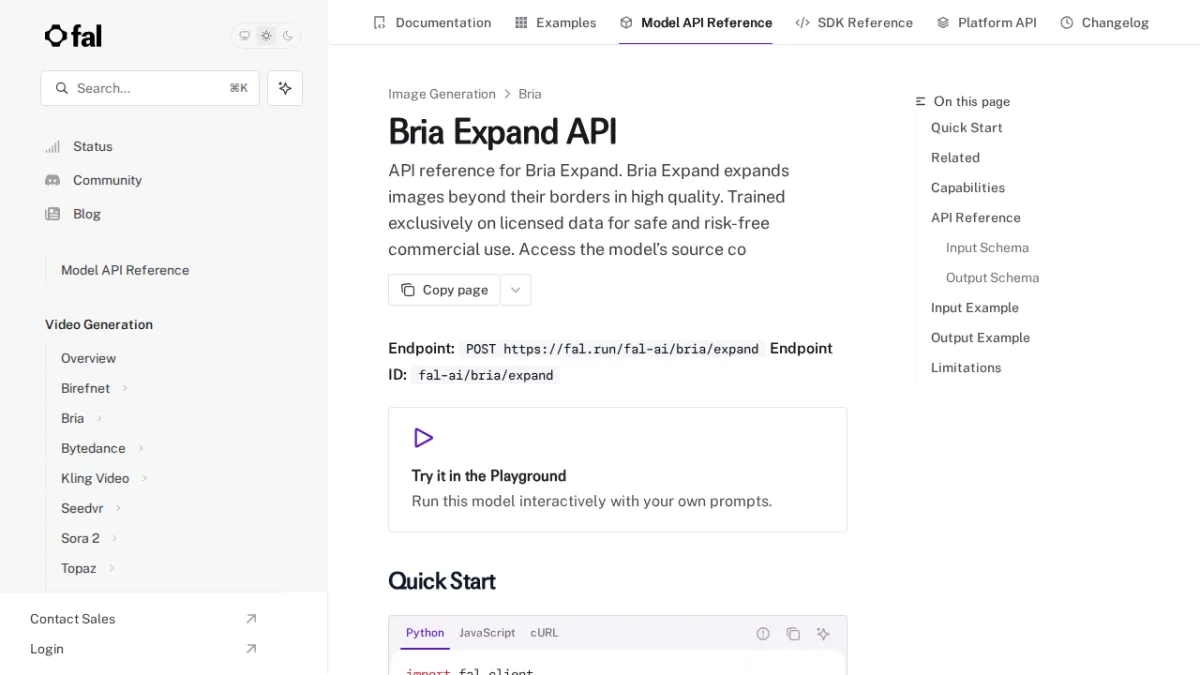Open the SDK Reference tab
Viewport: 1200px width, 675px height.
(x=854, y=22)
